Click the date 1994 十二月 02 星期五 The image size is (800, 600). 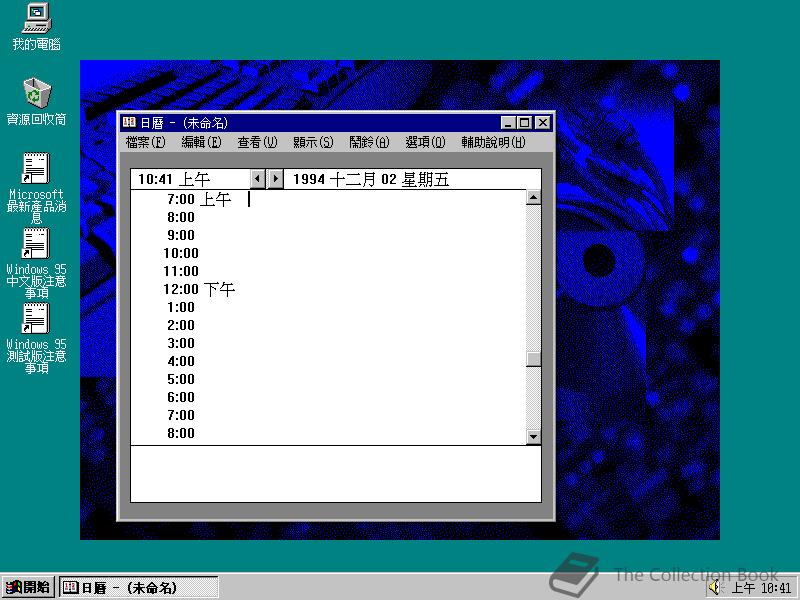[x=371, y=179]
